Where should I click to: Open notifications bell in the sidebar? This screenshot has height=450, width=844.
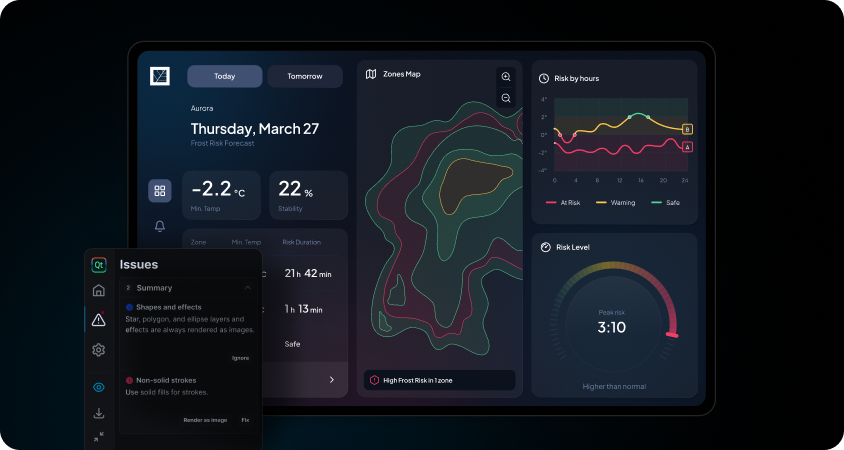160,226
